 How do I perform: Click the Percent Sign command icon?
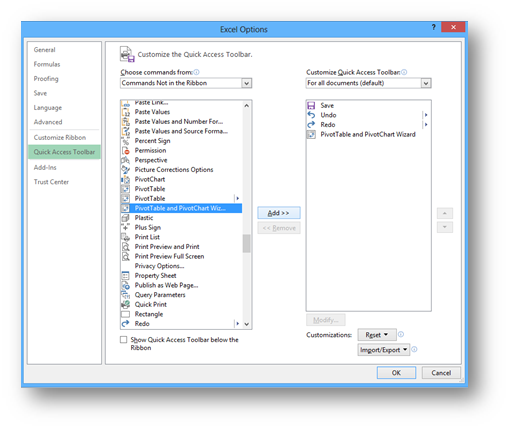[x=126, y=141]
